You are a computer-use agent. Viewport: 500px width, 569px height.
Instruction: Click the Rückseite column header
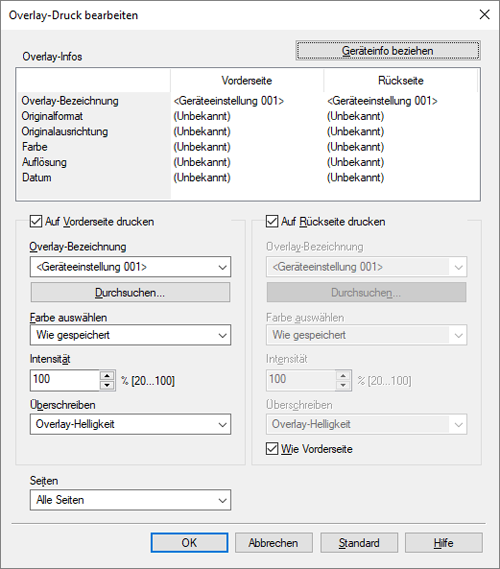[x=401, y=81]
